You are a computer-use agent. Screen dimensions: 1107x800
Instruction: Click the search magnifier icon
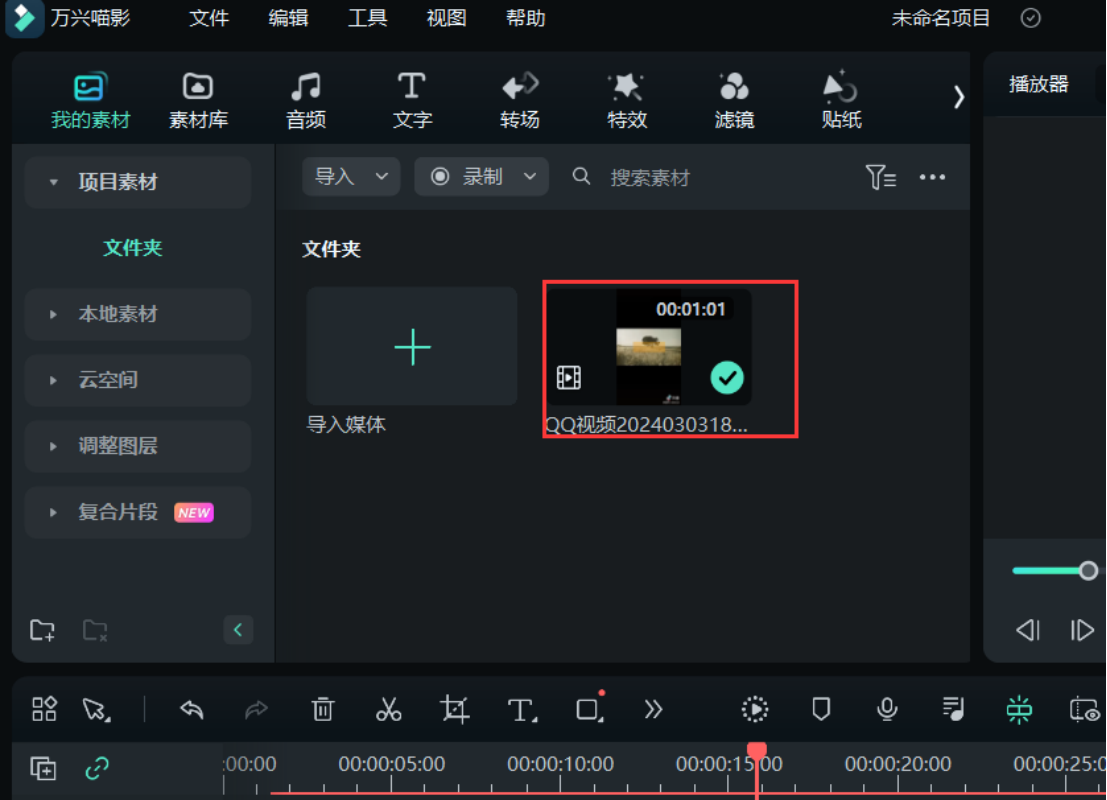click(x=581, y=176)
